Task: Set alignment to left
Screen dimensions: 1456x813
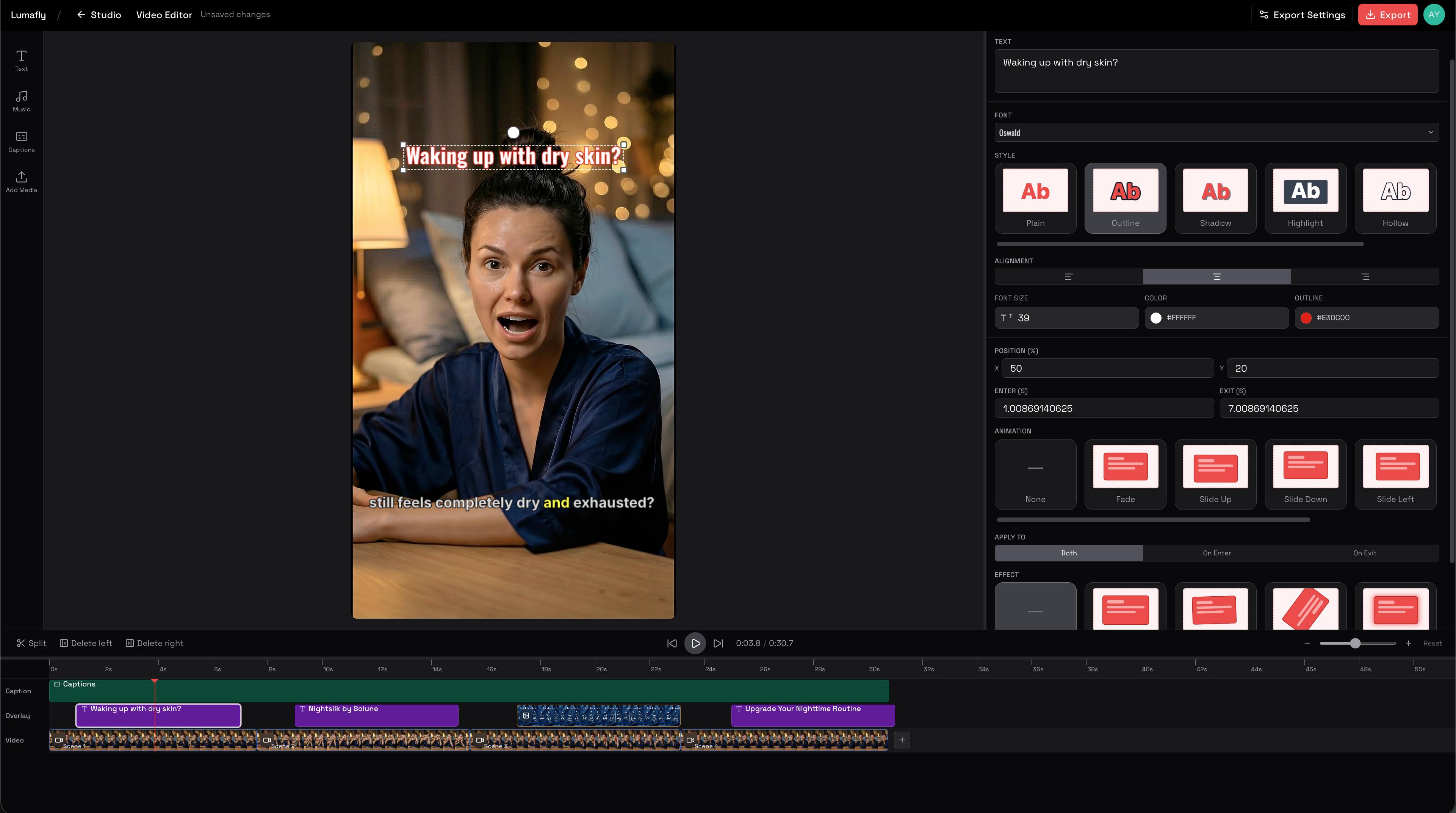Action: coord(1068,277)
